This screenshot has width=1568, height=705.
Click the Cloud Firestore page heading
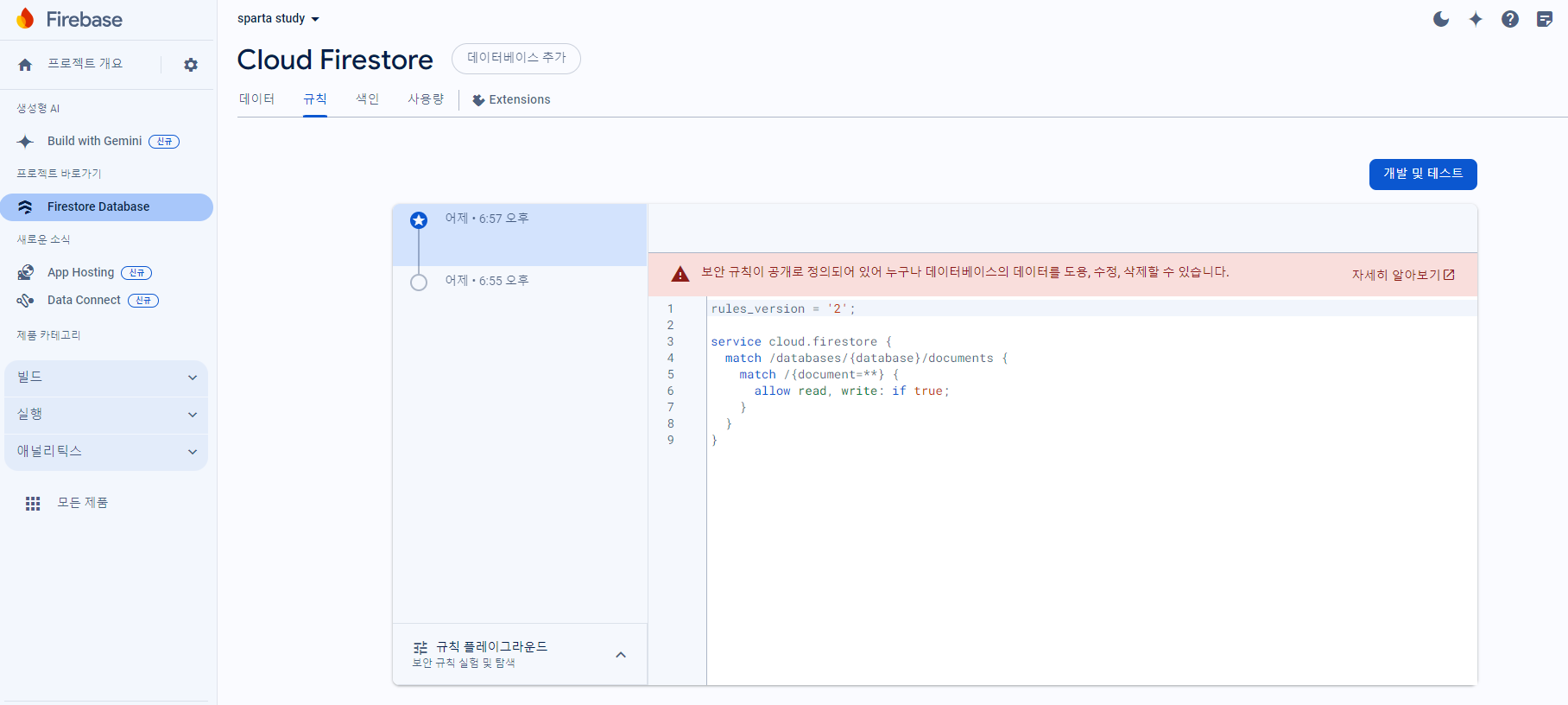click(335, 60)
